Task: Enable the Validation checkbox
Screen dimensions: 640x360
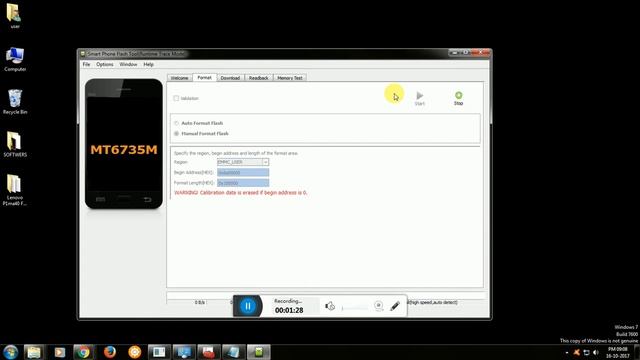Action: click(x=176, y=98)
